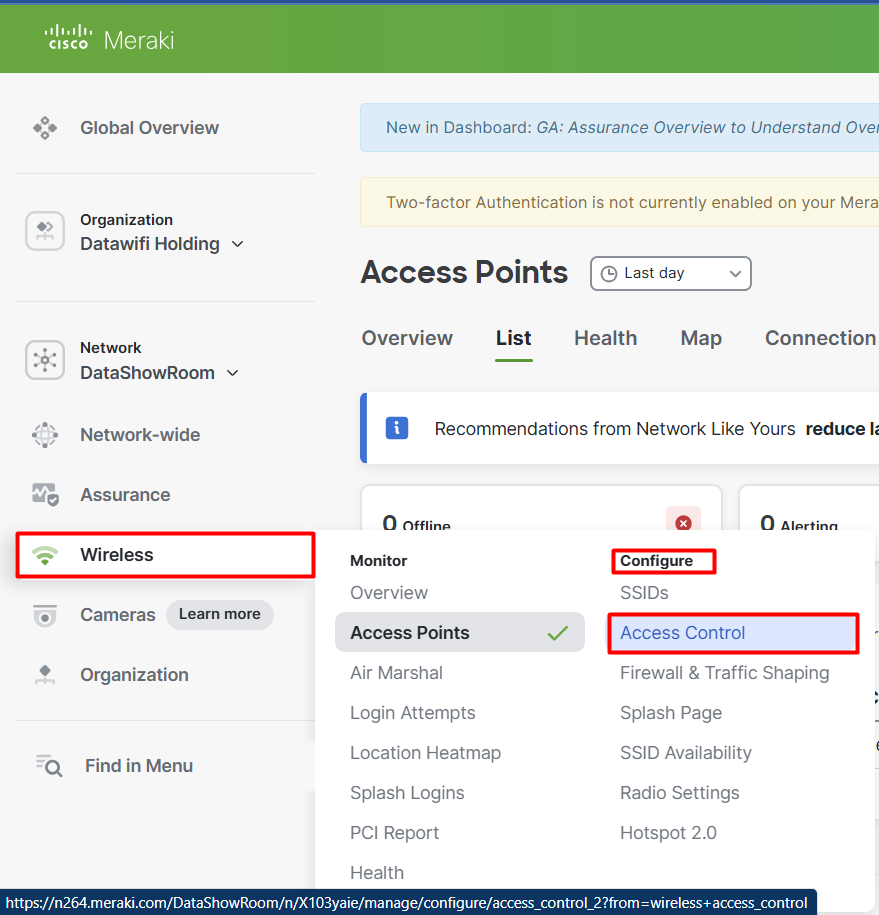879x915 pixels.
Task: Open Login Attempts from Monitor menu
Action: point(413,713)
